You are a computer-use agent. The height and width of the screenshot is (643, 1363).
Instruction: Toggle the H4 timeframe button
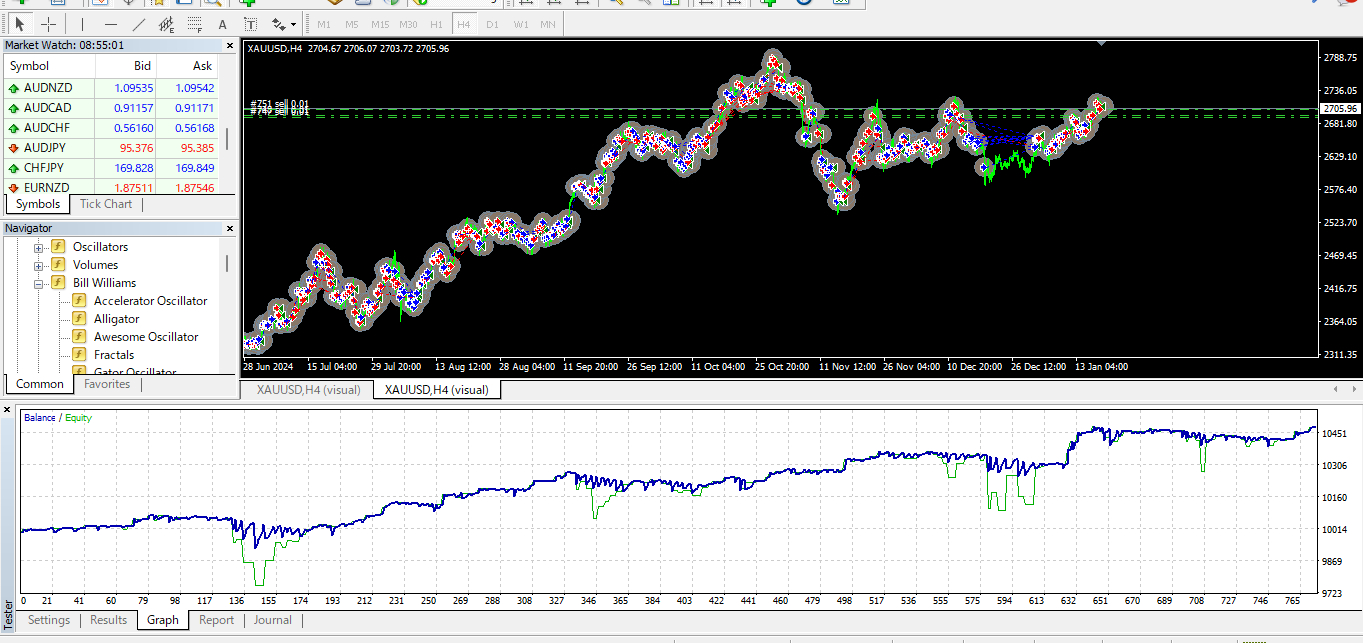tap(464, 24)
